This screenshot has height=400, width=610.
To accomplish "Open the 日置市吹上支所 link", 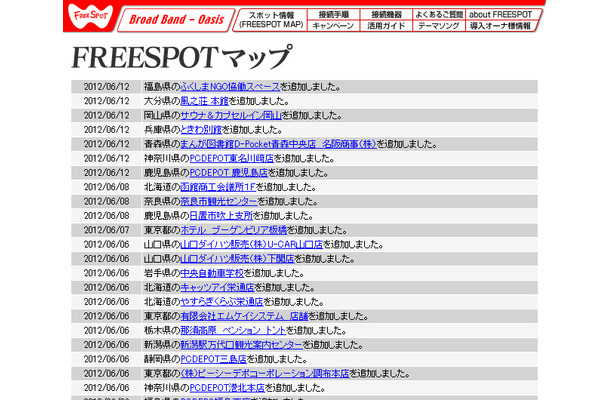I will [221, 216].
